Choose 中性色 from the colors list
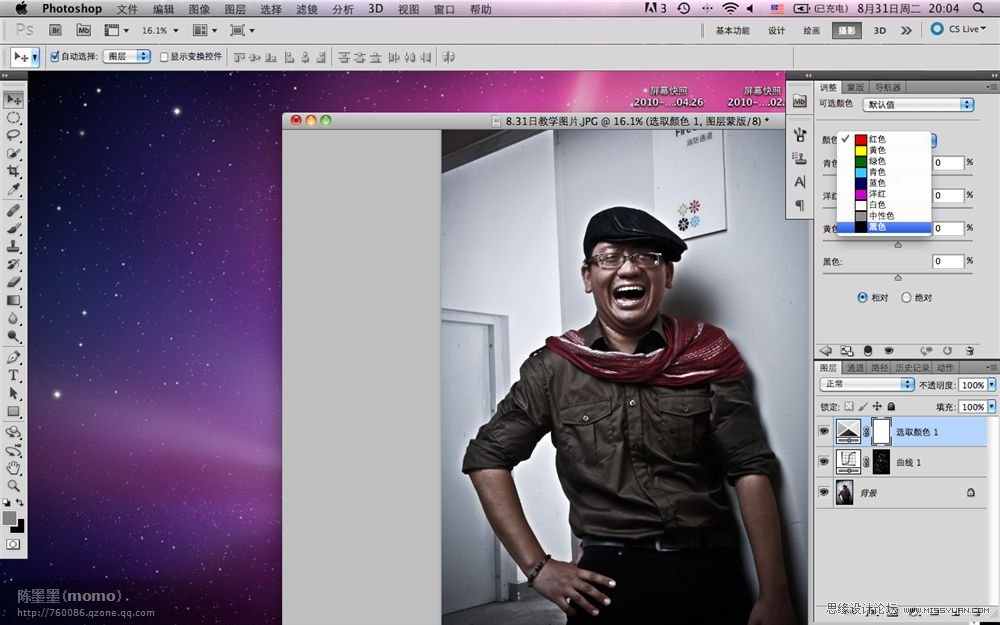This screenshot has height=625, width=1000. pos(883,216)
